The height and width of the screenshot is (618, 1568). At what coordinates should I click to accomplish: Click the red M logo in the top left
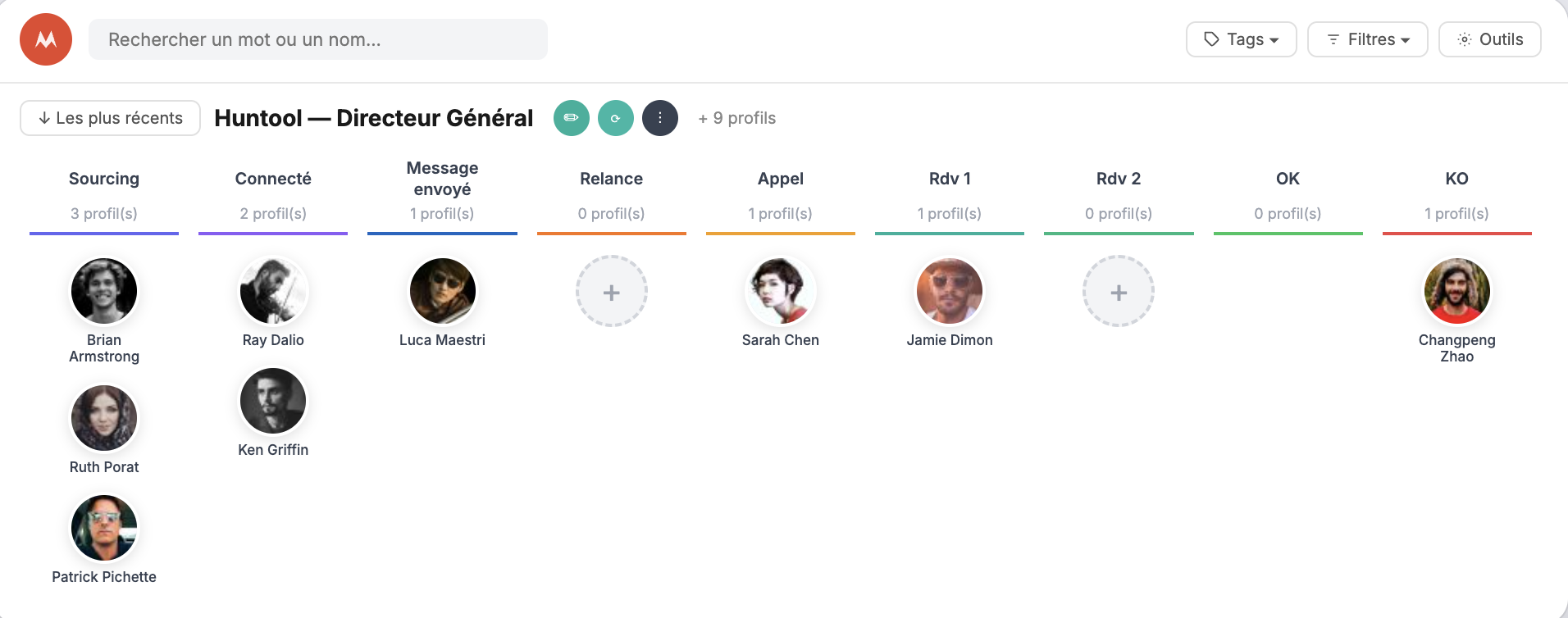pos(46,39)
